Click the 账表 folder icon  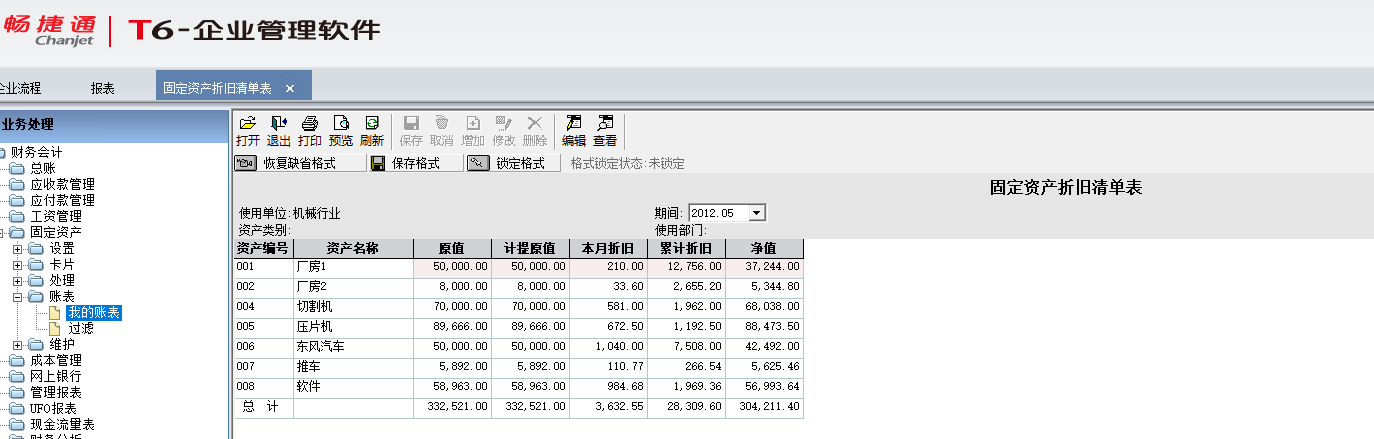coord(36,297)
